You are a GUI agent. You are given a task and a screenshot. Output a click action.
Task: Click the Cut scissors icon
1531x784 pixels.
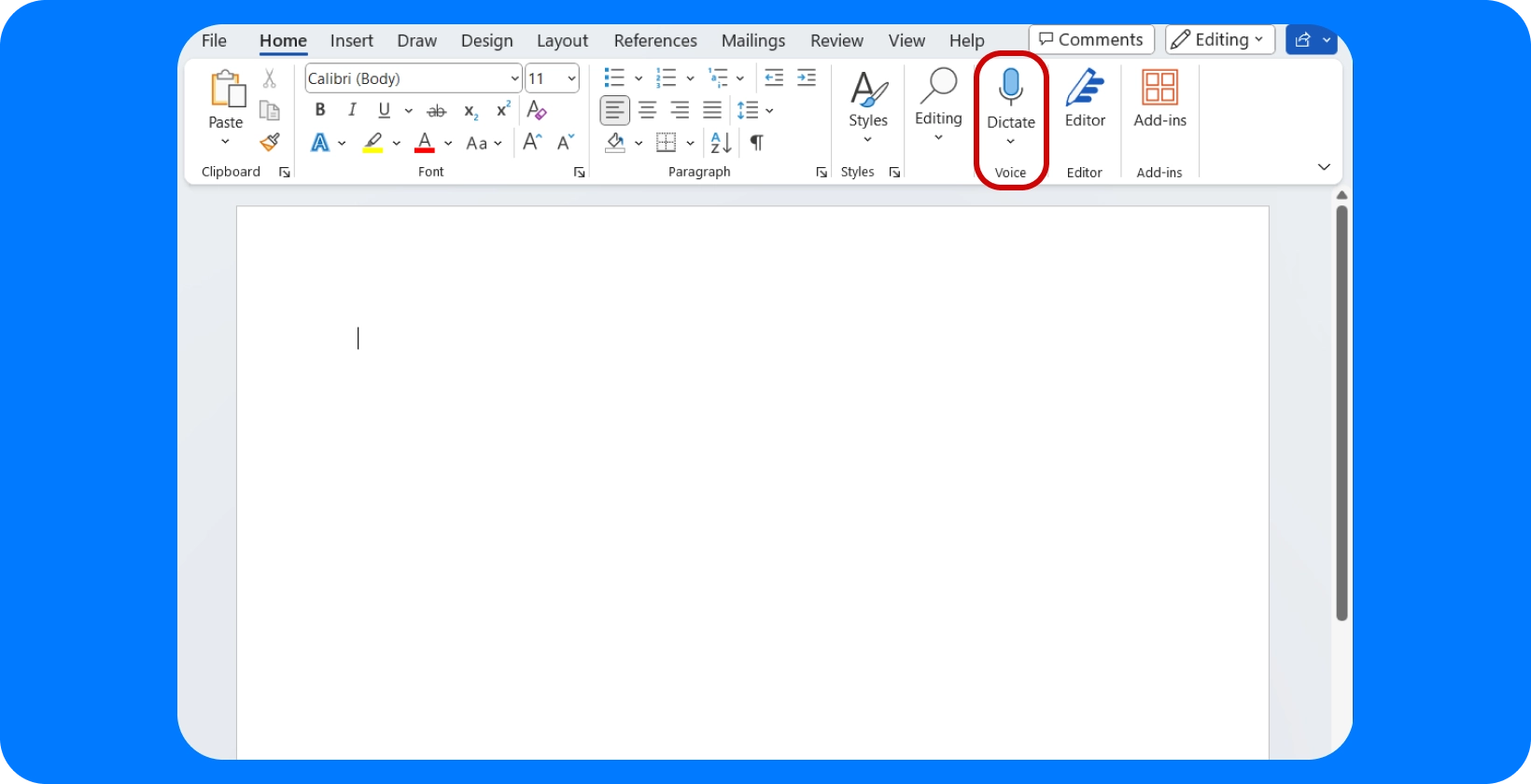tap(269, 78)
